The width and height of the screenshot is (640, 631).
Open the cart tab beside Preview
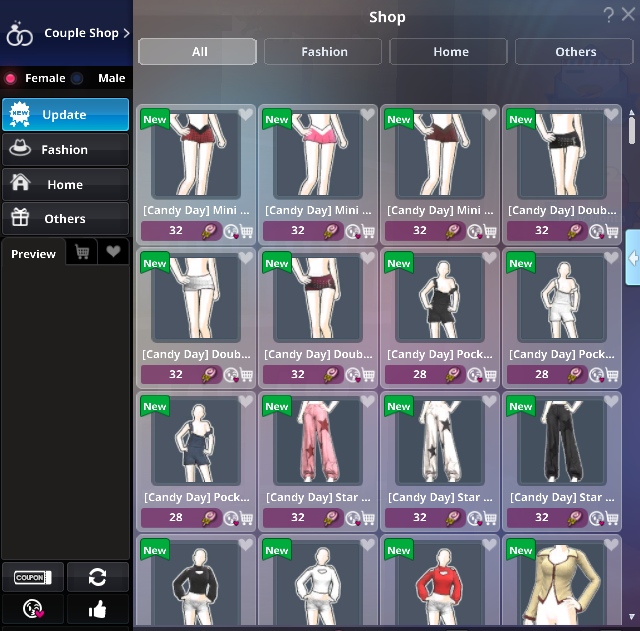pos(82,252)
